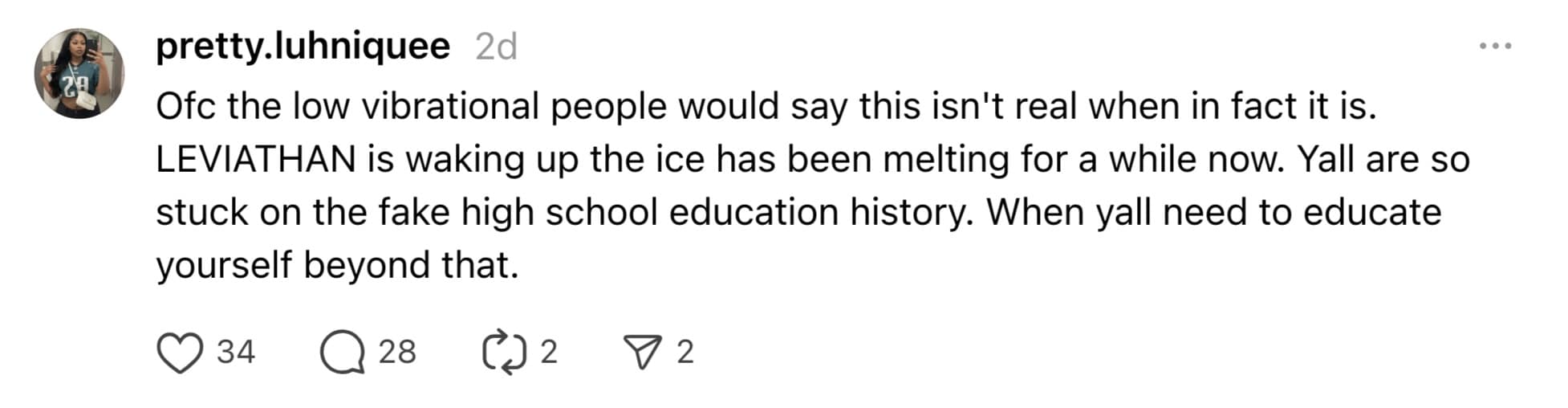Click the repost count beside the arrows

click(549, 353)
